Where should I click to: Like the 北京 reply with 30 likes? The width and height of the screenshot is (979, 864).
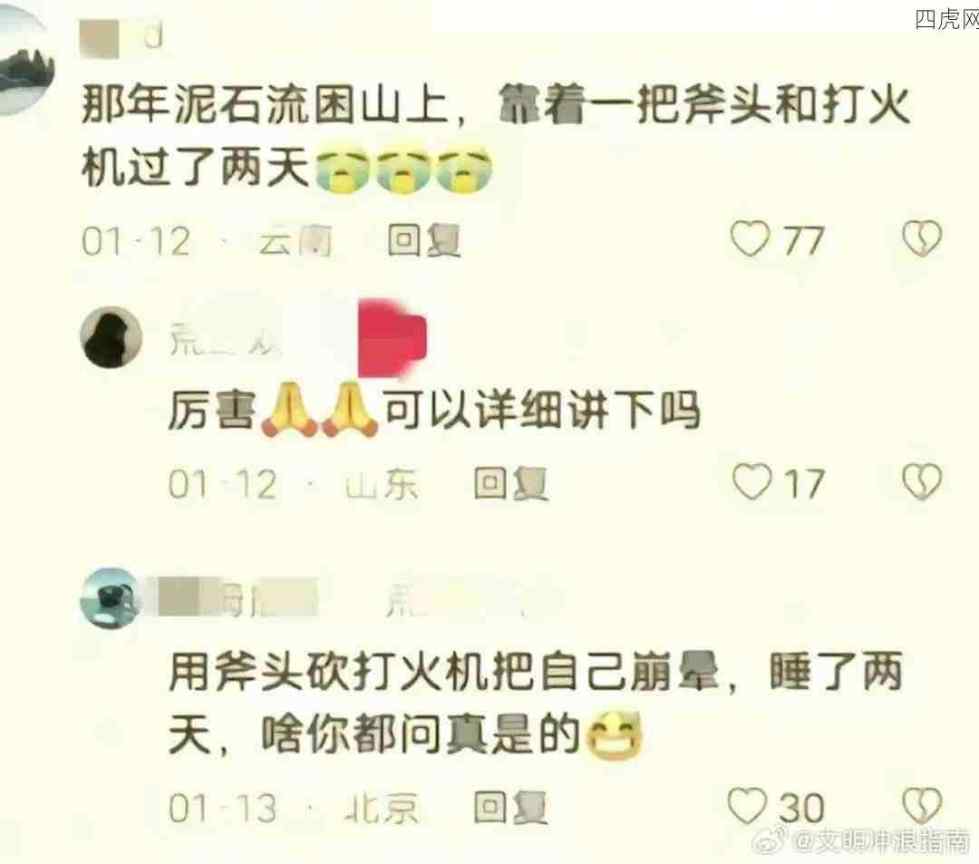[x=747, y=806]
